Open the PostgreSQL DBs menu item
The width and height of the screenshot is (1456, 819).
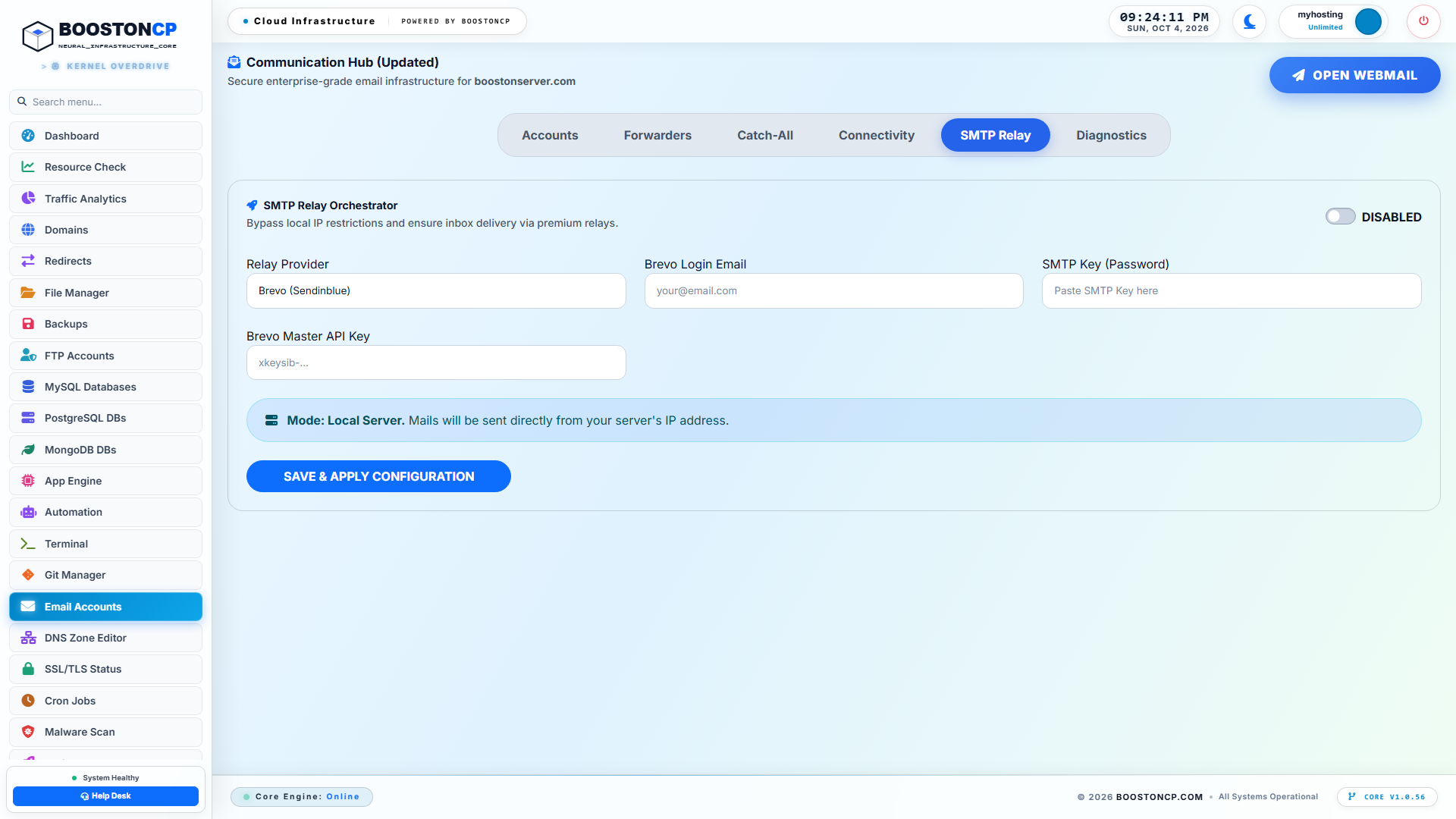tap(105, 418)
